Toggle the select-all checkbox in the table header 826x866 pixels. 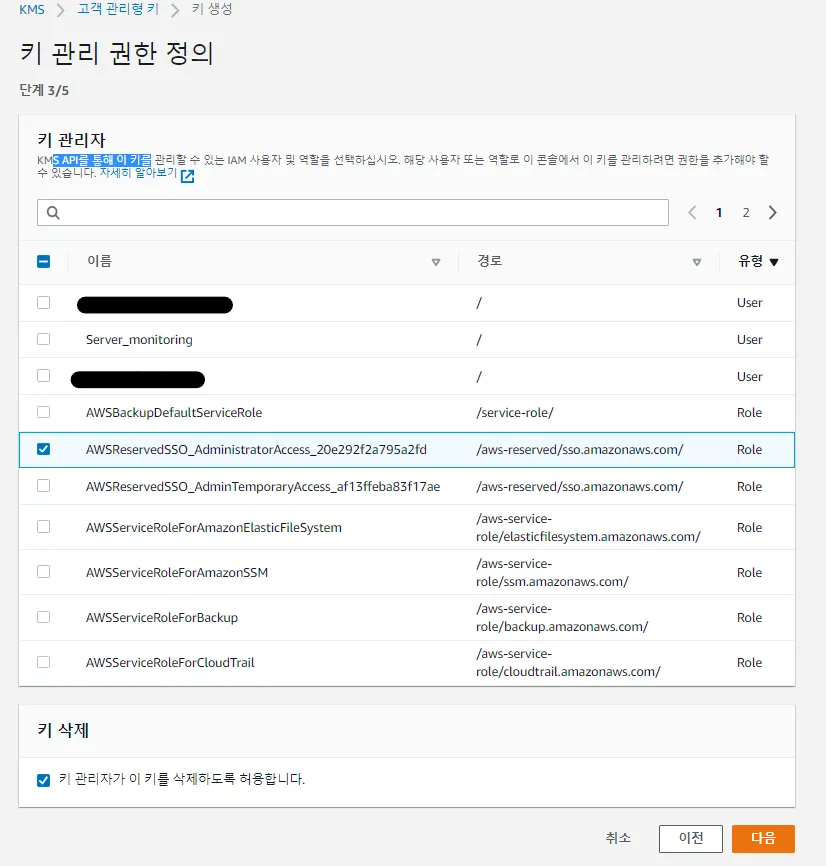point(44,261)
